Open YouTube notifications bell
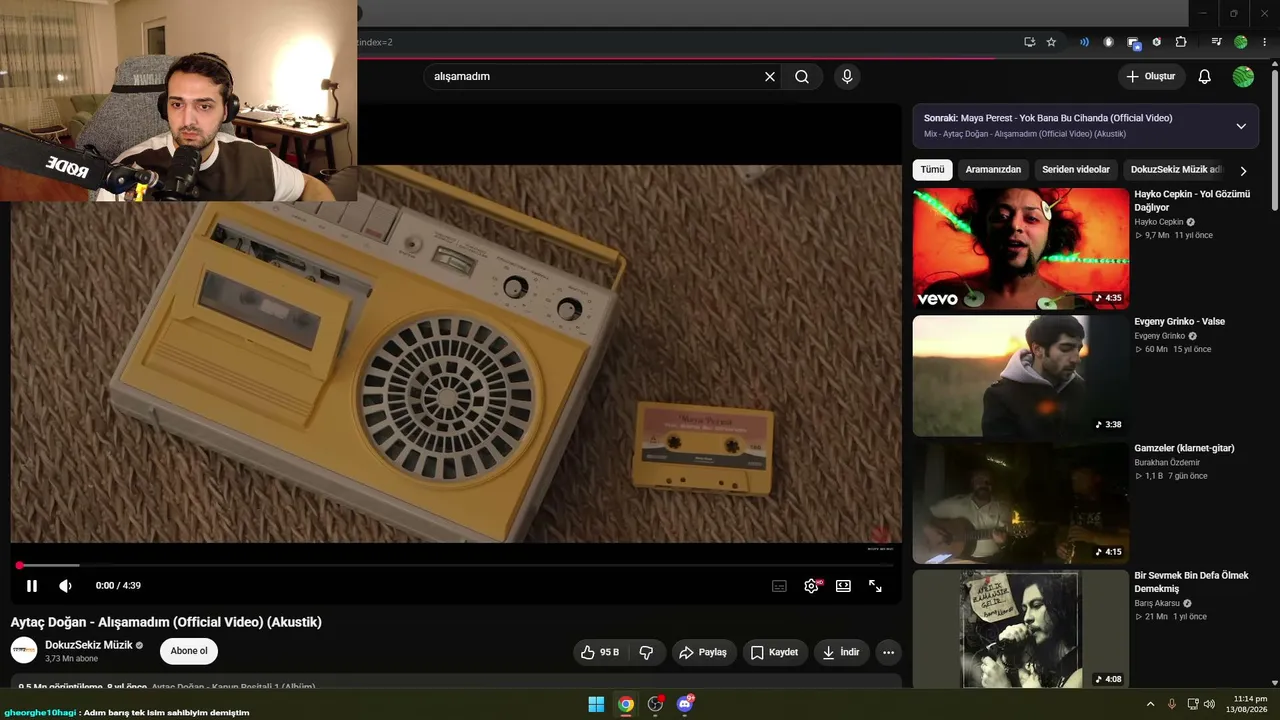This screenshot has height=720, width=1280. pyautogui.click(x=1205, y=76)
